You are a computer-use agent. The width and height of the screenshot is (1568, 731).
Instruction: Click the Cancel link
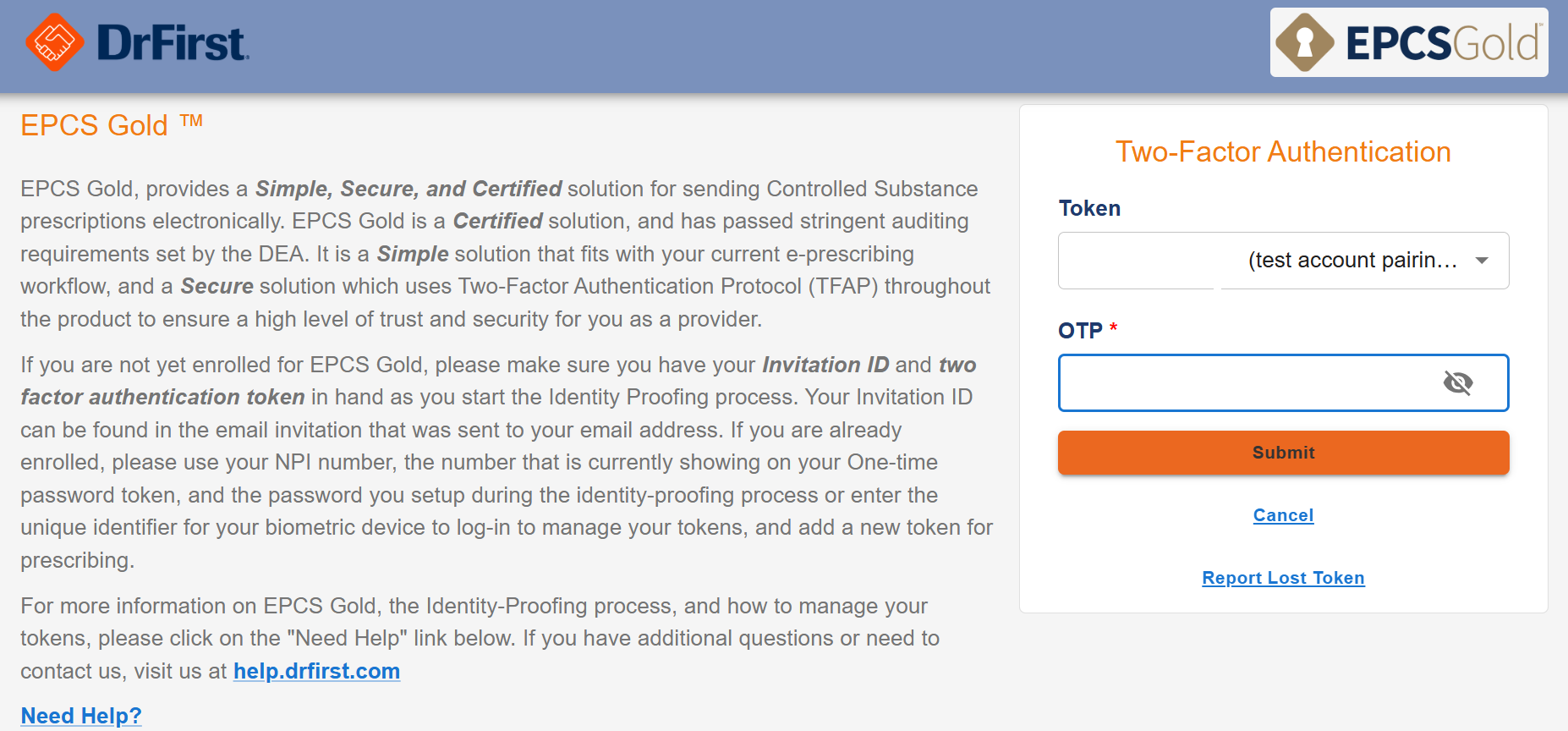pyautogui.click(x=1283, y=515)
